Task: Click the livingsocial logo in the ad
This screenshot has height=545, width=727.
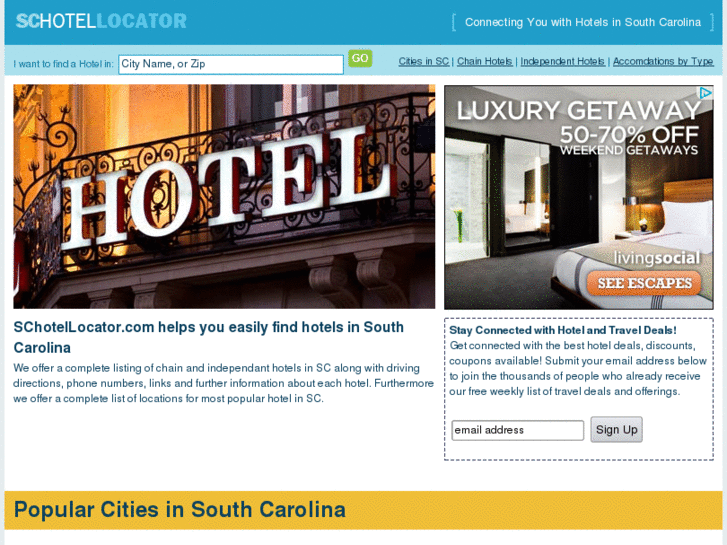Action: coord(657,258)
